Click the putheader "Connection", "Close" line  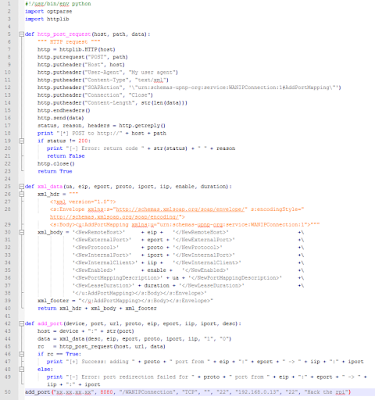click(95, 95)
